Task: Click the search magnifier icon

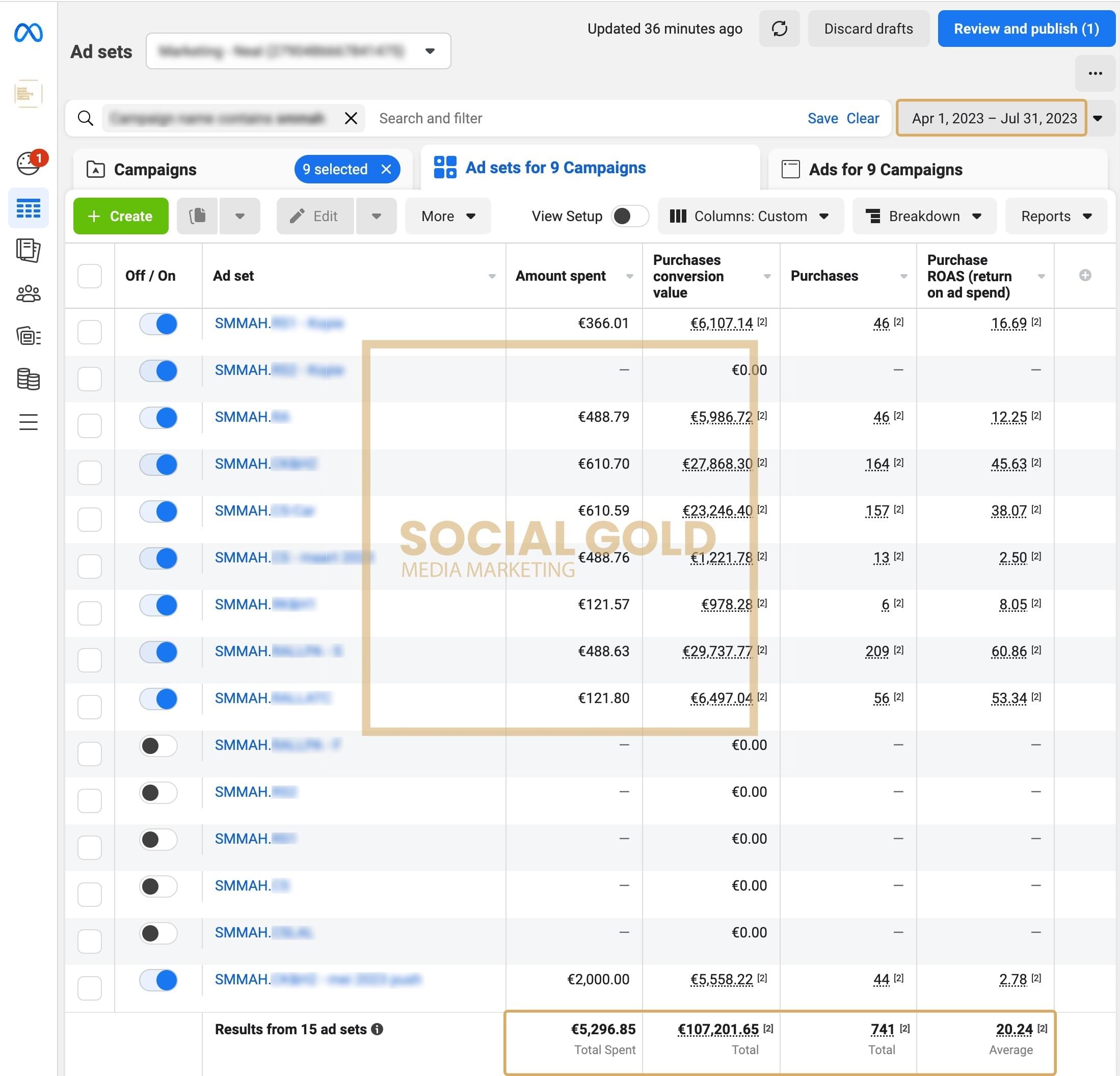Action: point(85,118)
